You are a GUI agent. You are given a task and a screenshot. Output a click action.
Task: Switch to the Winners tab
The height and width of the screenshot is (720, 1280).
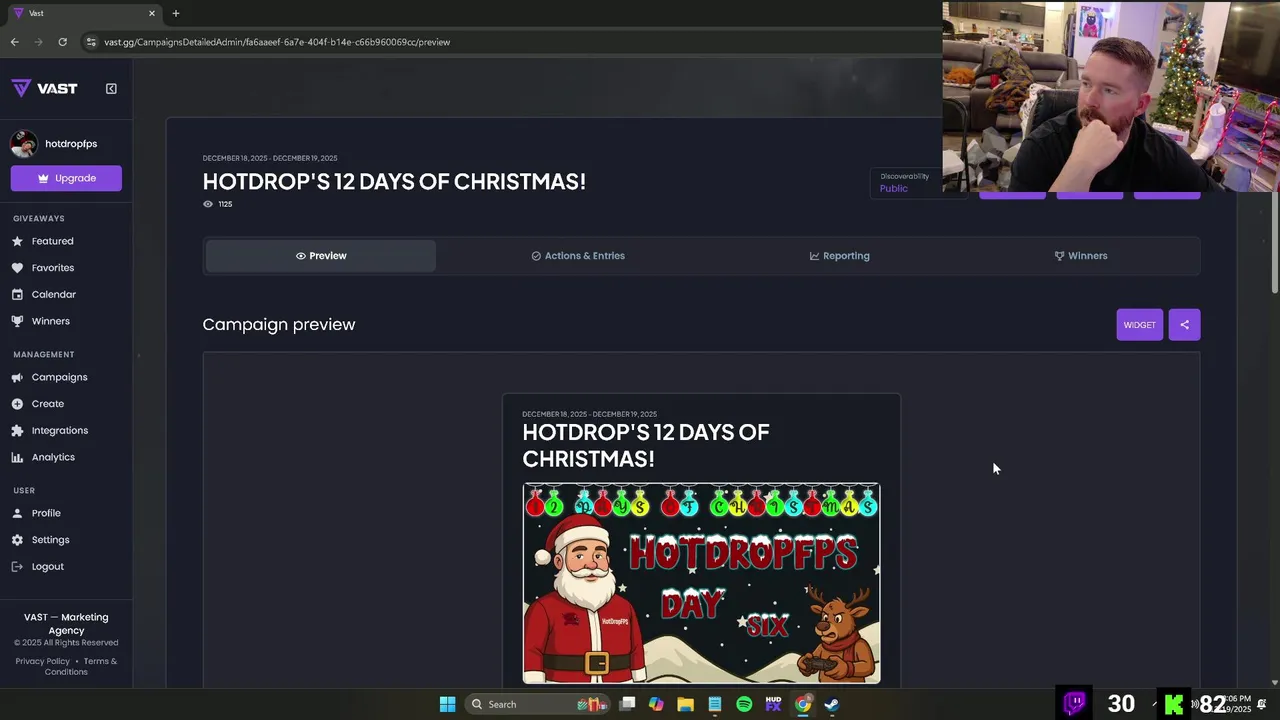coord(1080,256)
